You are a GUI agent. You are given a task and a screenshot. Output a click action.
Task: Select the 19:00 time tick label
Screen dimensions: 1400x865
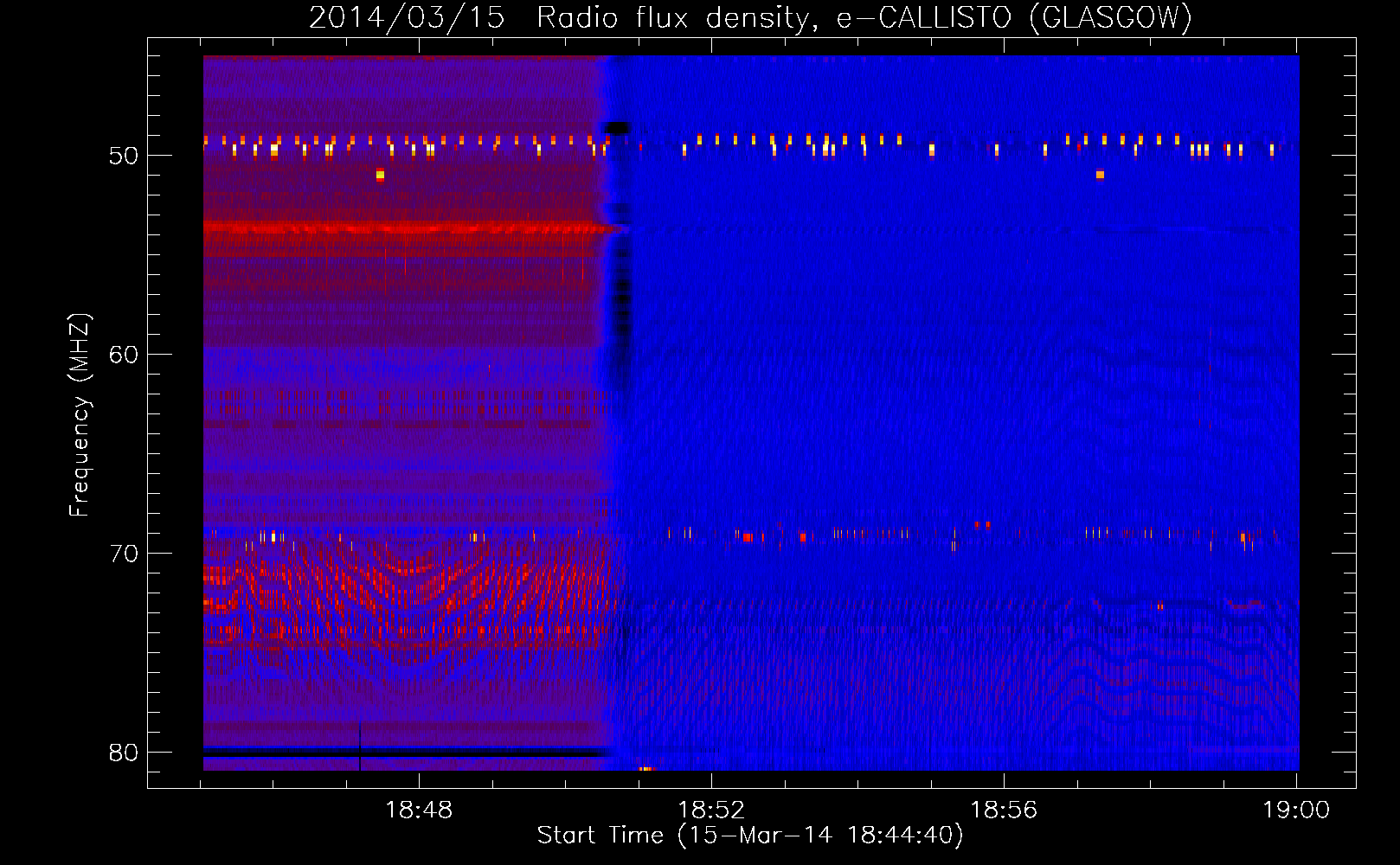tap(1296, 810)
